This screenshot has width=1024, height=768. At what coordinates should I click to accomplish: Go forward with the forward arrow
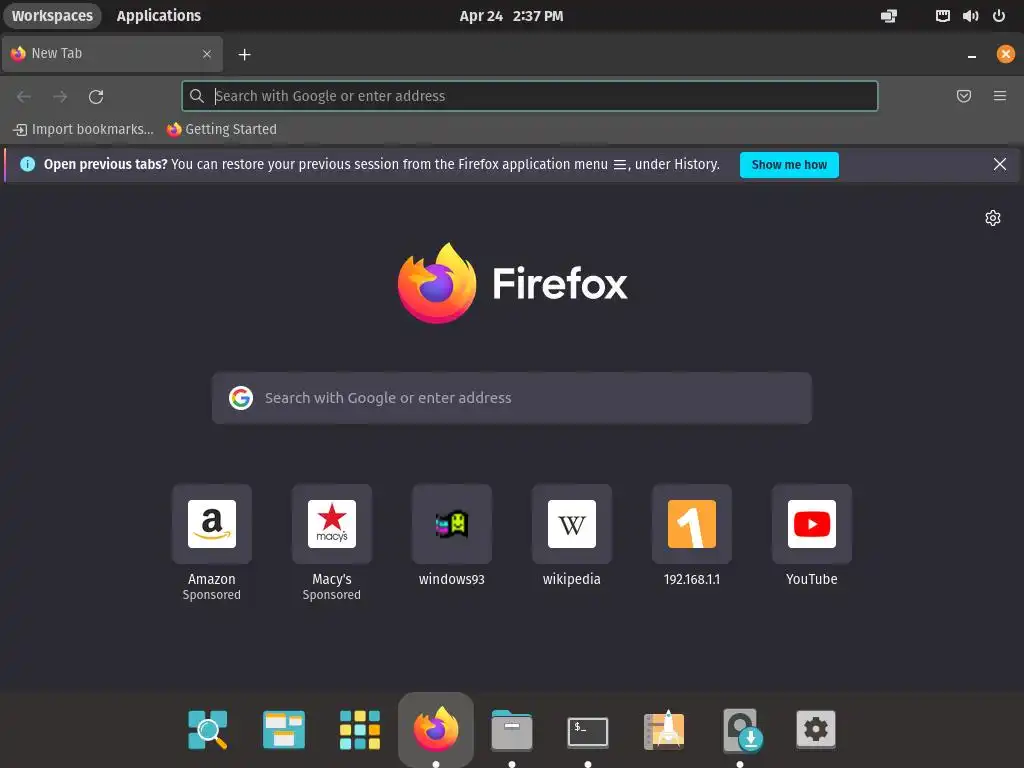click(x=60, y=97)
